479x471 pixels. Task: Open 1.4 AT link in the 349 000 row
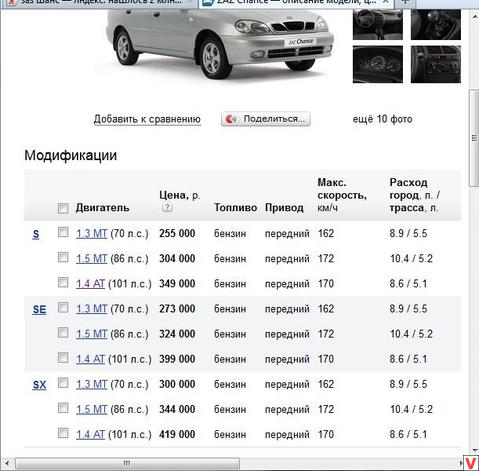pos(90,284)
